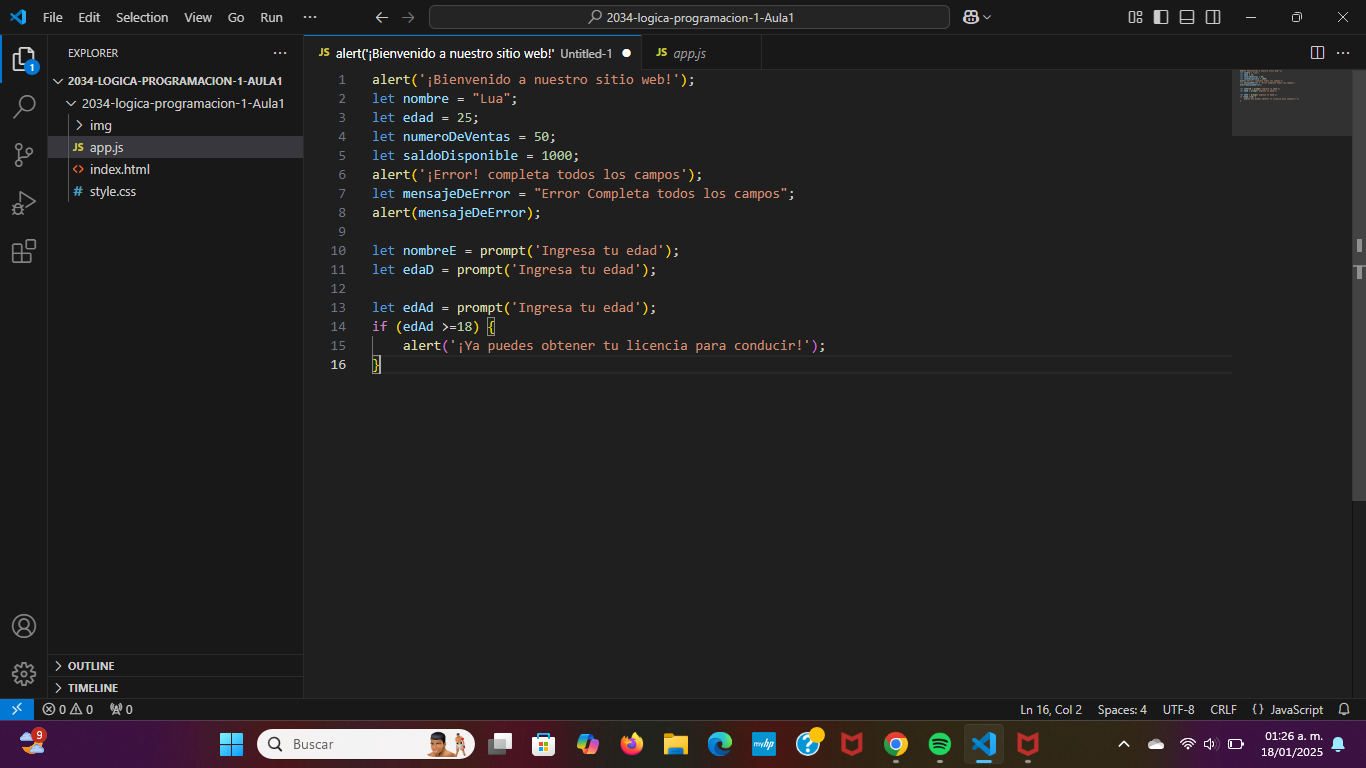Click line number 14 in the gutter
Image resolution: width=1366 pixels, height=768 pixels.
pos(339,326)
